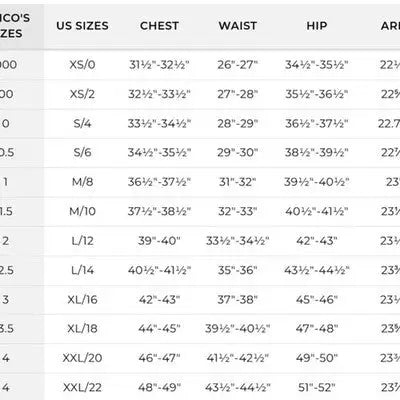Select the XL/16 size cell
This screenshot has width=400, height=400.
click(82, 299)
